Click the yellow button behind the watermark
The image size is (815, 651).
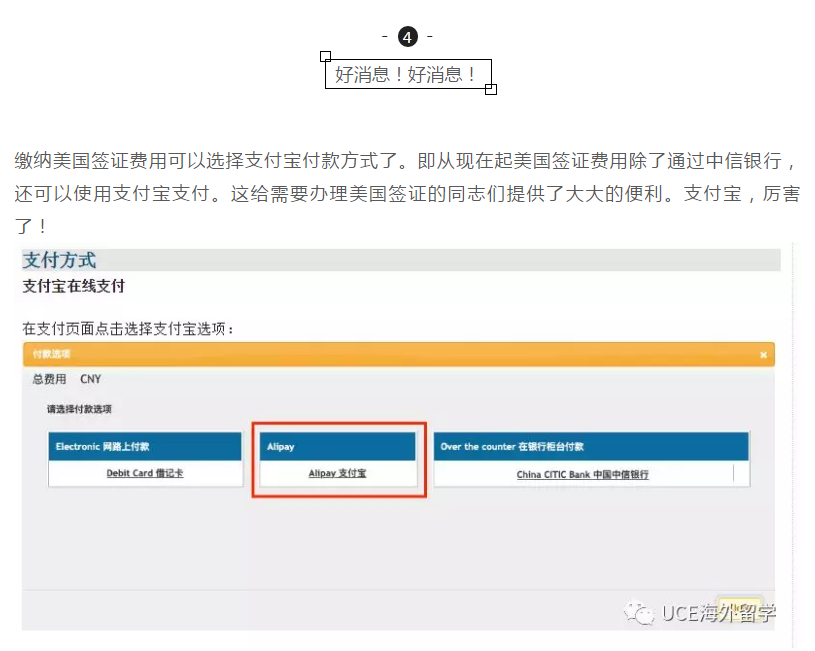click(739, 611)
